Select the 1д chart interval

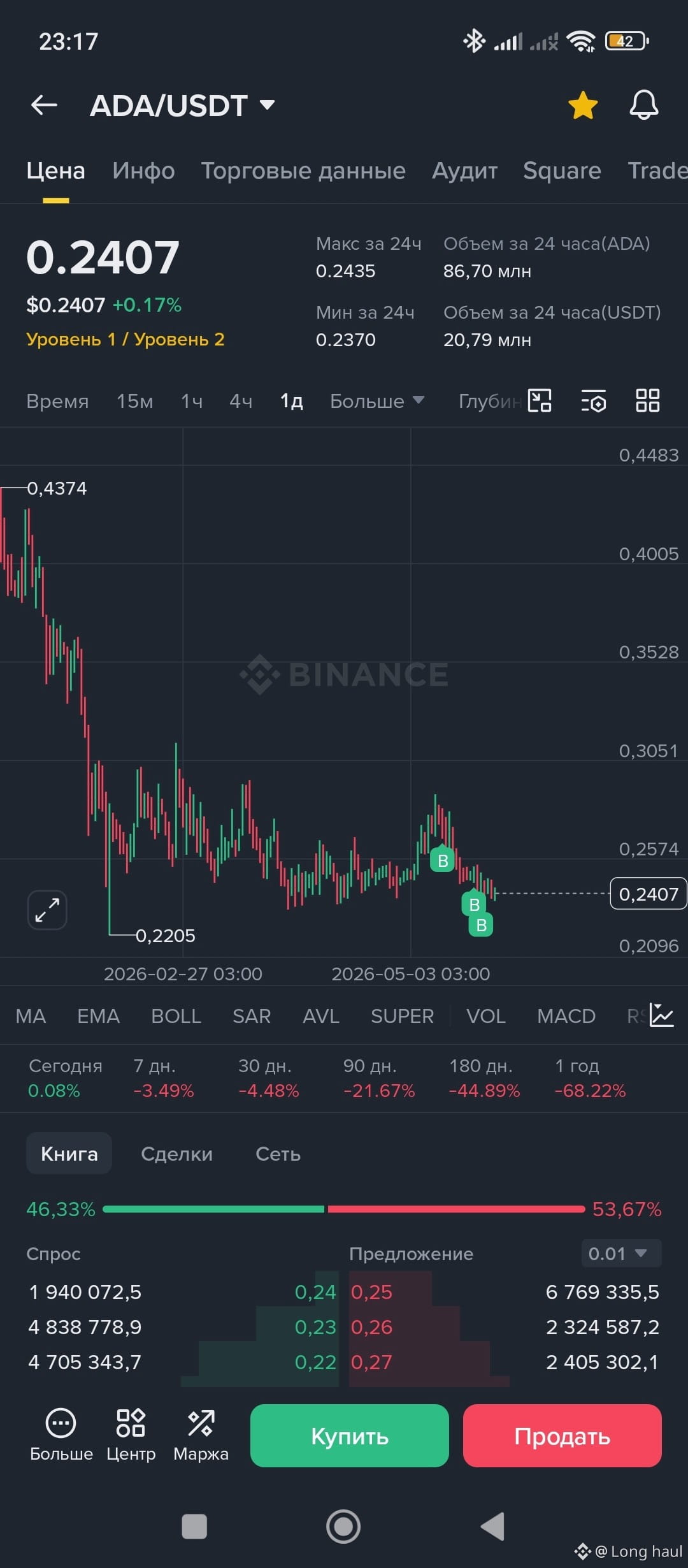(x=291, y=401)
